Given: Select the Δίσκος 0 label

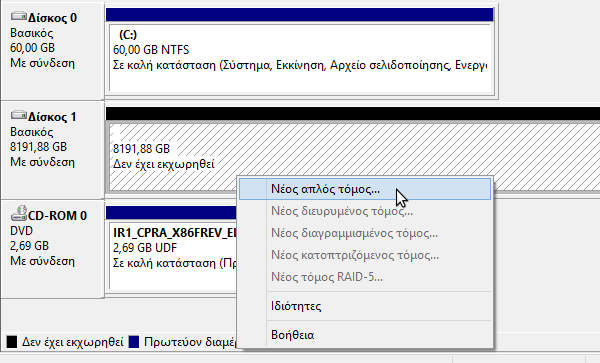Looking at the screenshot, I should click(x=52, y=18).
